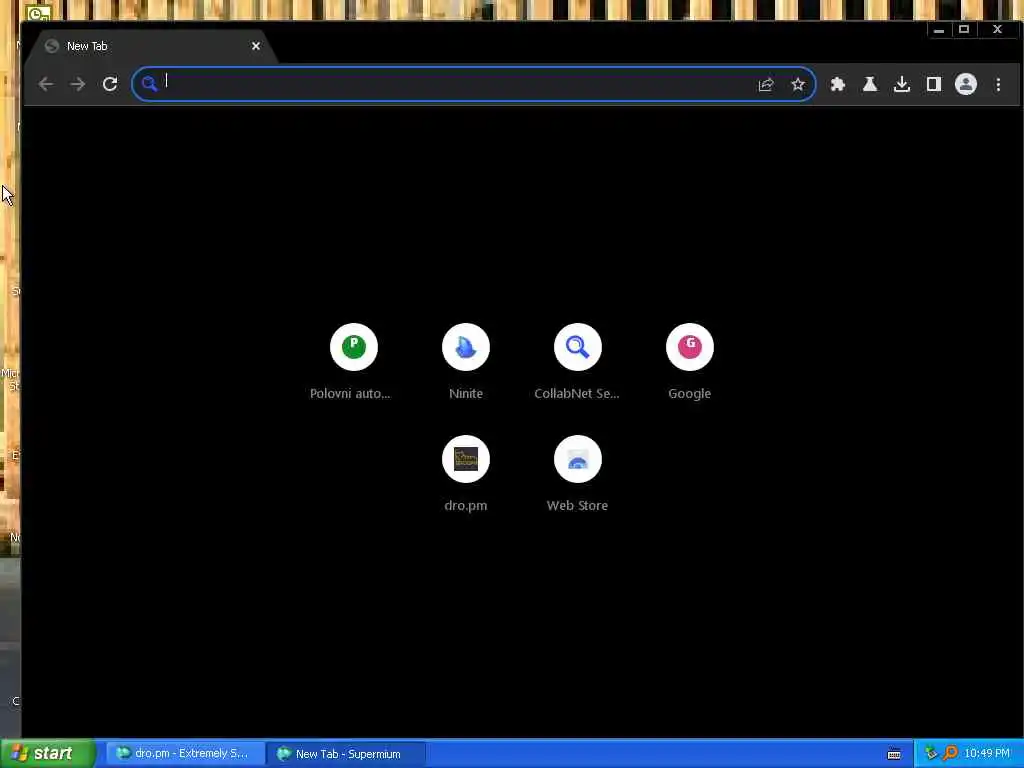This screenshot has width=1024, height=768.
Task: Open the dro.pm shortcut
Action: tap(466, 474)
